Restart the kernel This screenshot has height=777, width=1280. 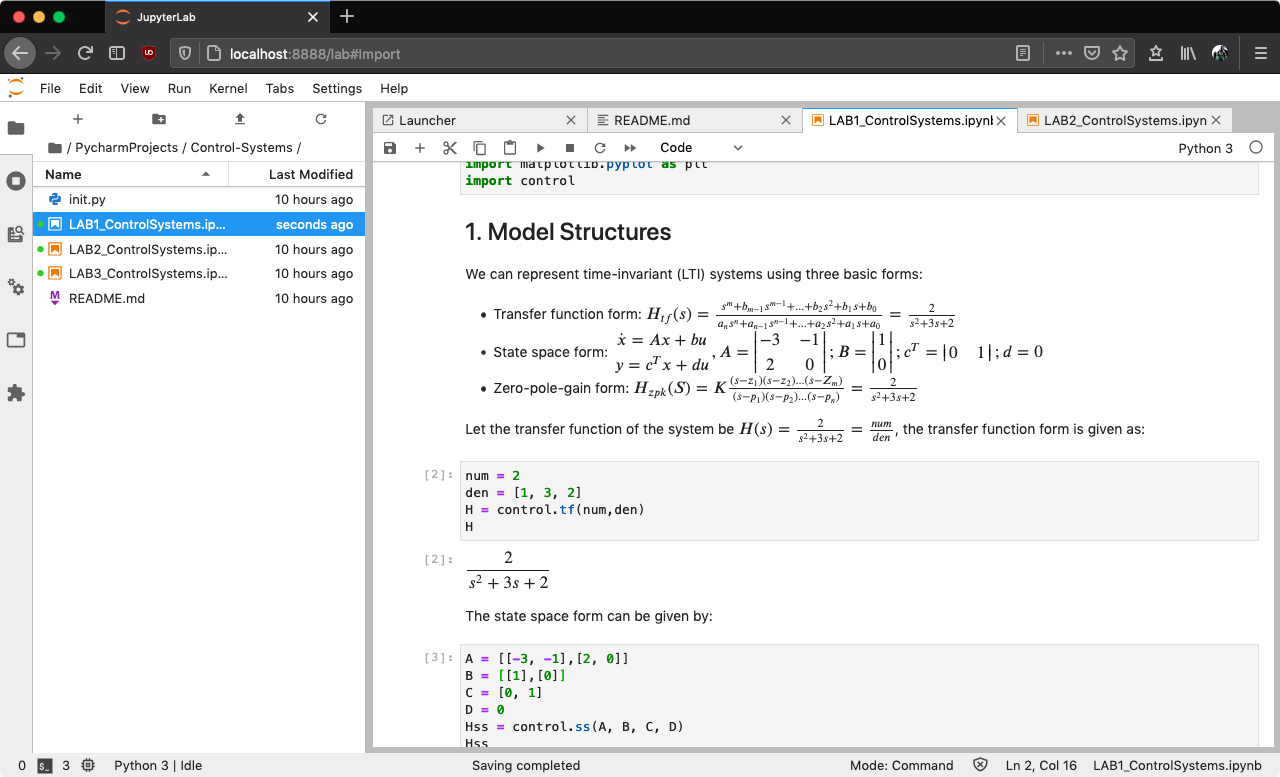pyautogui.click(x=599, y=147)
